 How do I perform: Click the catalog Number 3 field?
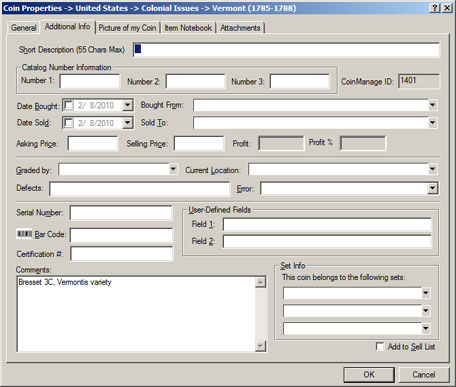[300, 81]
